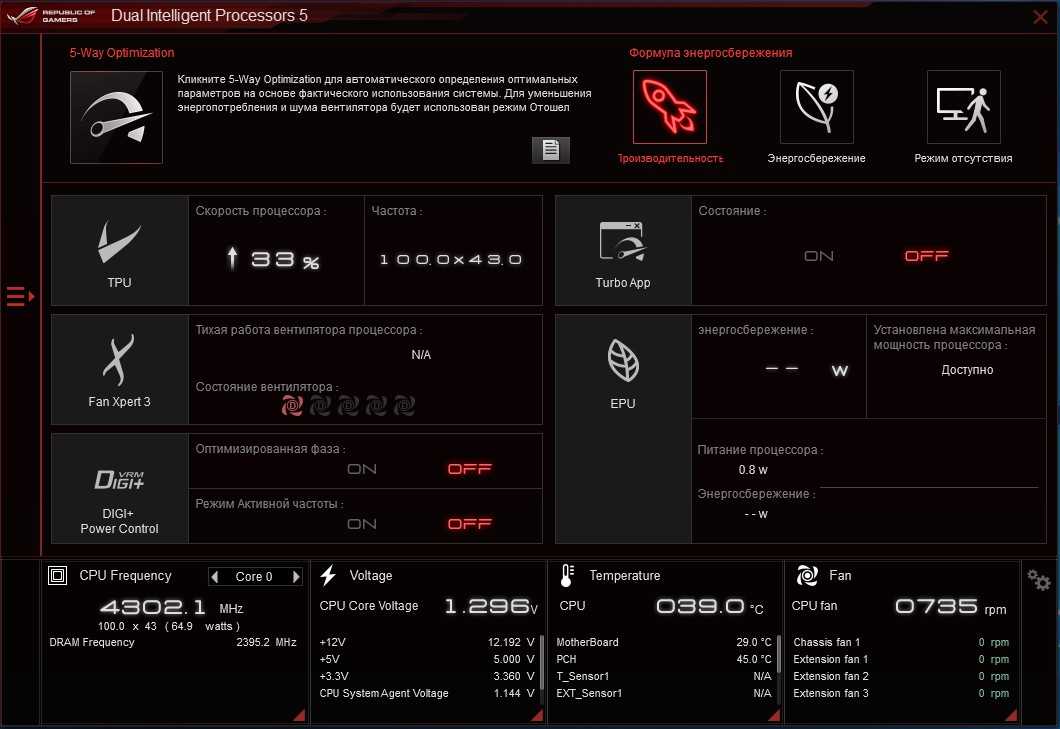
Task: Turn Turbo App state ON
Action: (819, 256)
